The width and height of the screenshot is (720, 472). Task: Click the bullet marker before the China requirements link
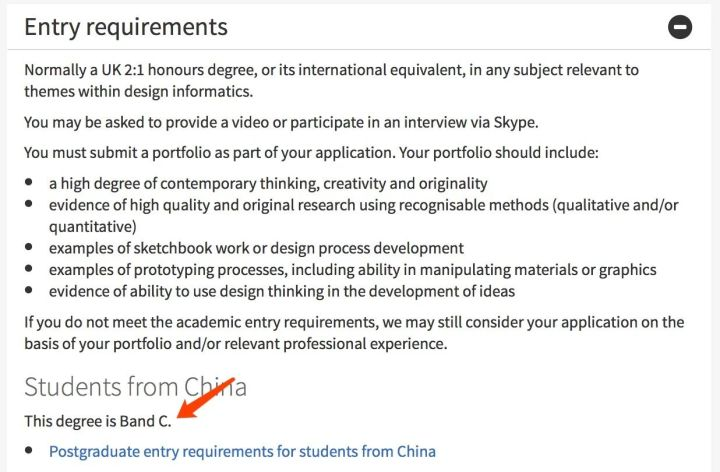click(29, 450)
